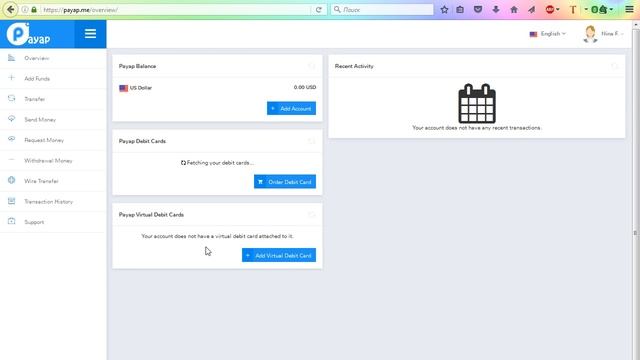Click the Wire Transfer globe icon
Image resolution: width=640 pixels, height=360 pixels.
coord(11,180)
